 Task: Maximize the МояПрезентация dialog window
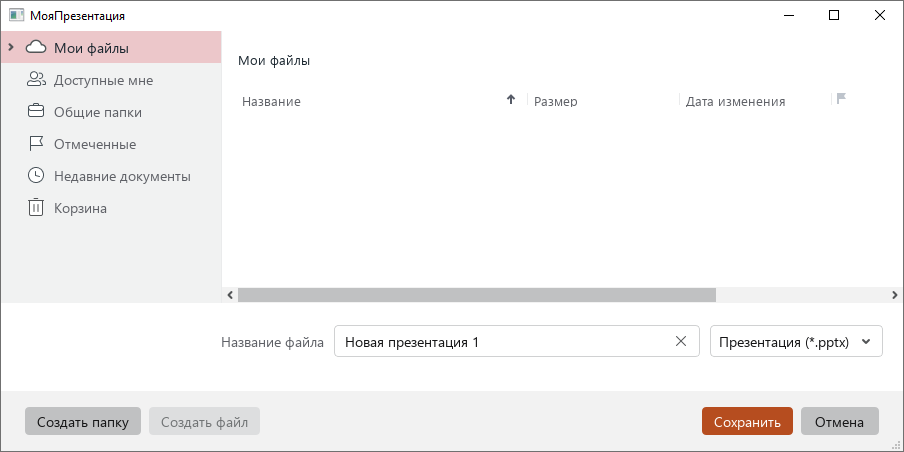pos(834,16)
